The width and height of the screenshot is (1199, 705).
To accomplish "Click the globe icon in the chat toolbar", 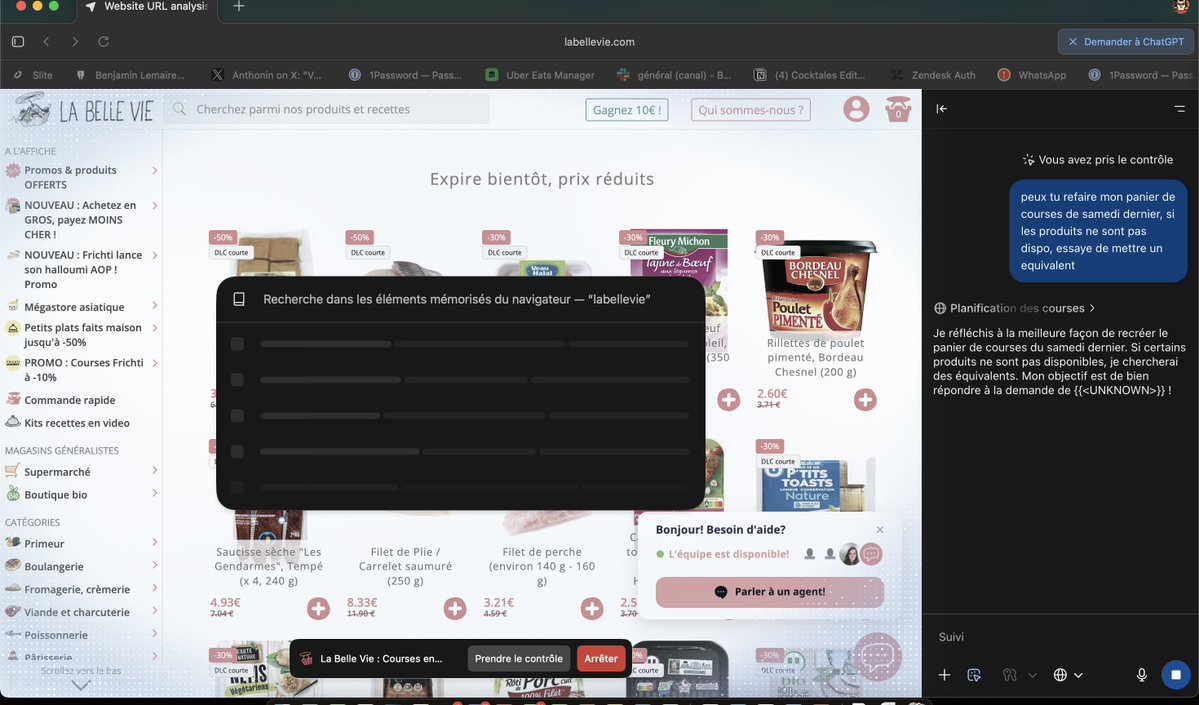I will (x=1060, y=674).
